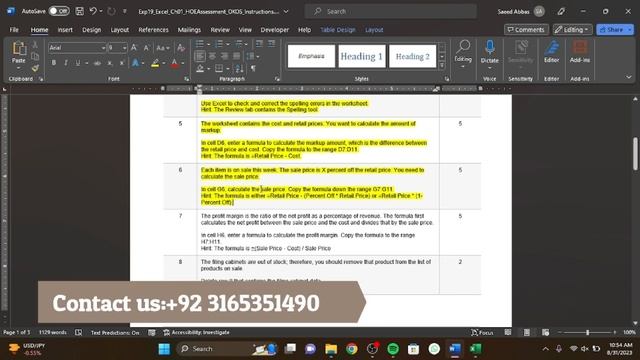
Task: Switch to the Design tab
Action: tap(91, 30)
